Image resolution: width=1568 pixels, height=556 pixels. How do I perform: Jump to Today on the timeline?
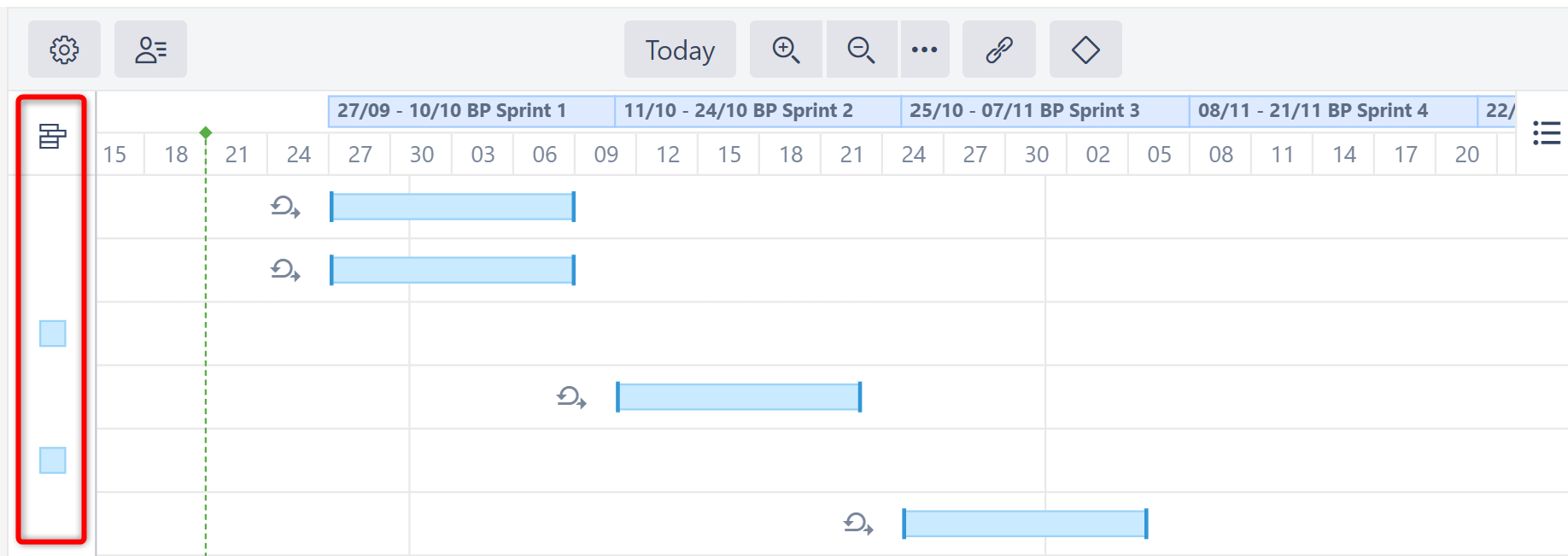[680, 50]
